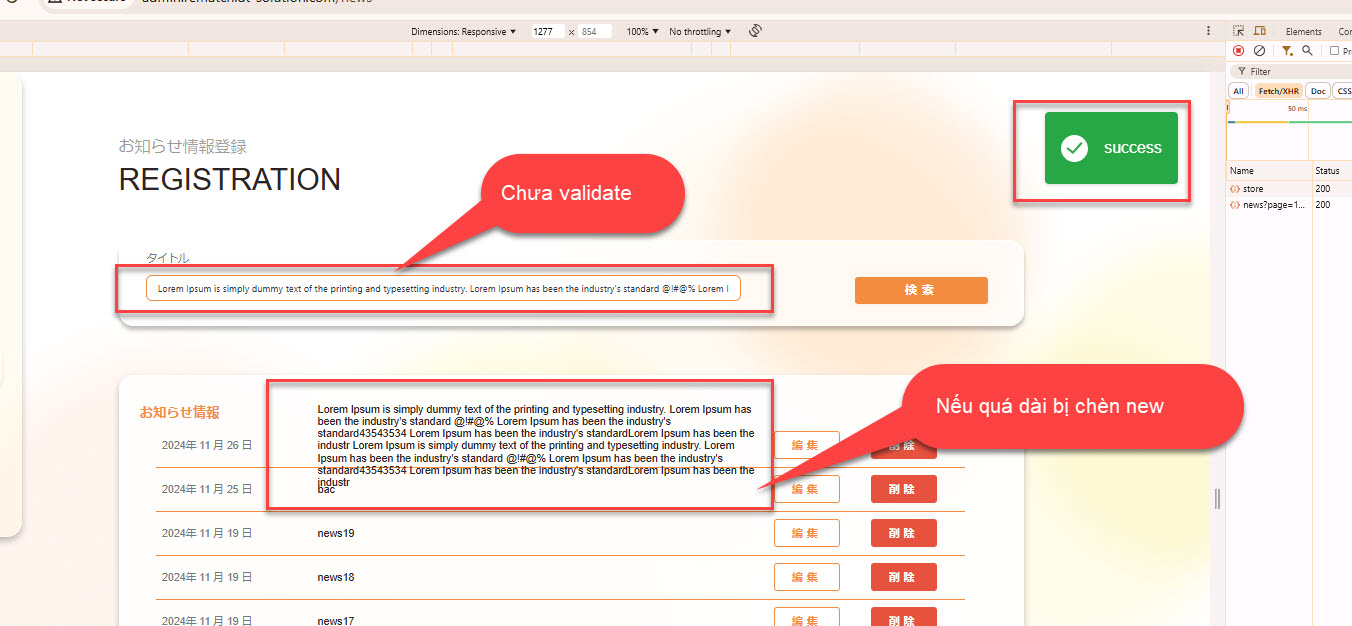This screenshot has height=626, width=1352.
Task: Tick the Preserve log checkbox
Action: (x=1334, y=51)
